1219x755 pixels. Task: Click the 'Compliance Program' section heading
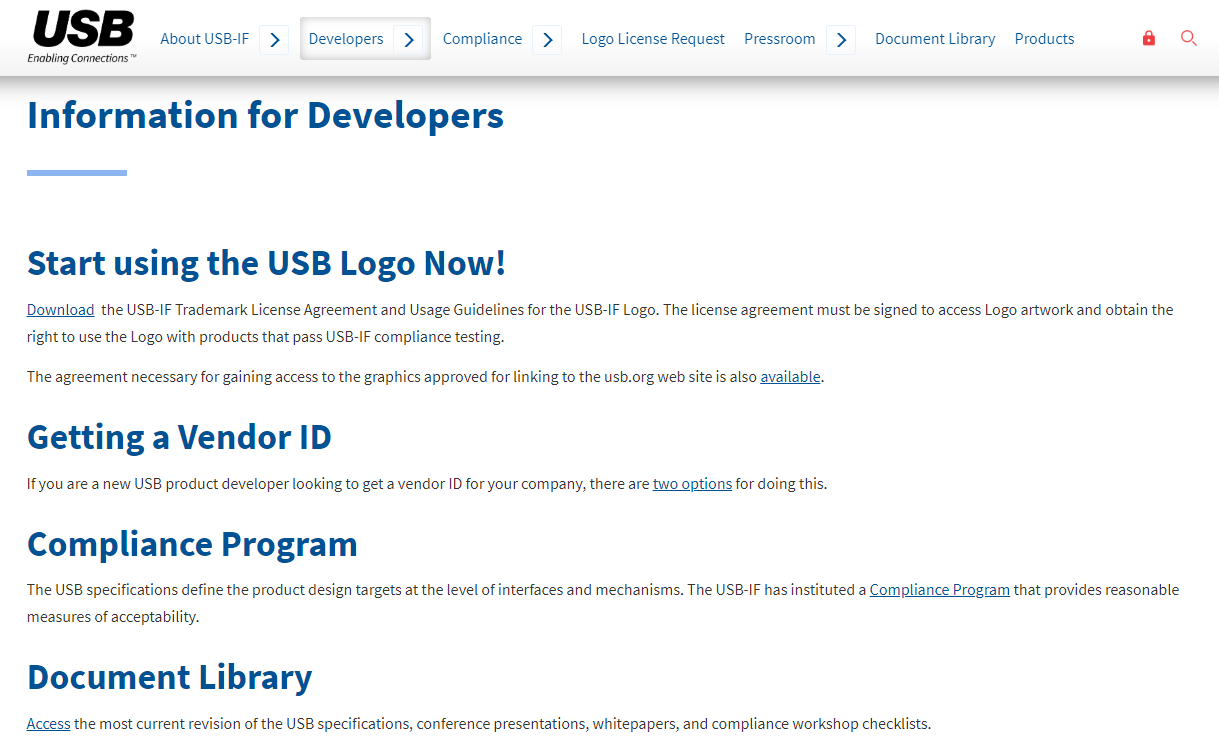192,544
